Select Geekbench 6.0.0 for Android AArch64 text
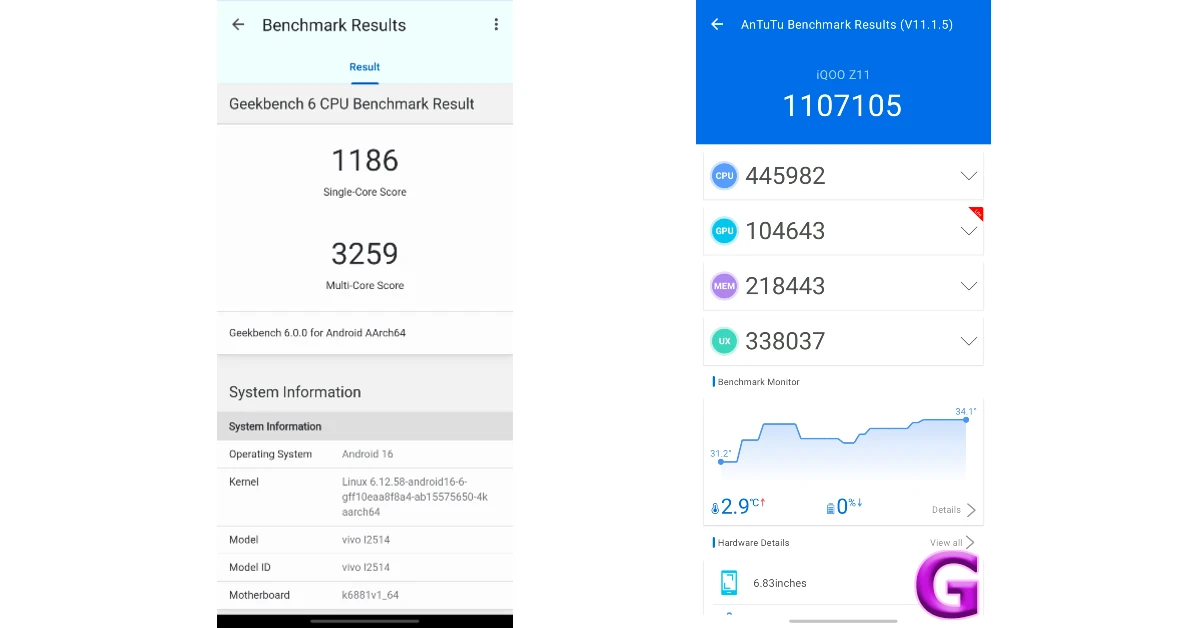 pyautogui.click(x=317, y=333)
